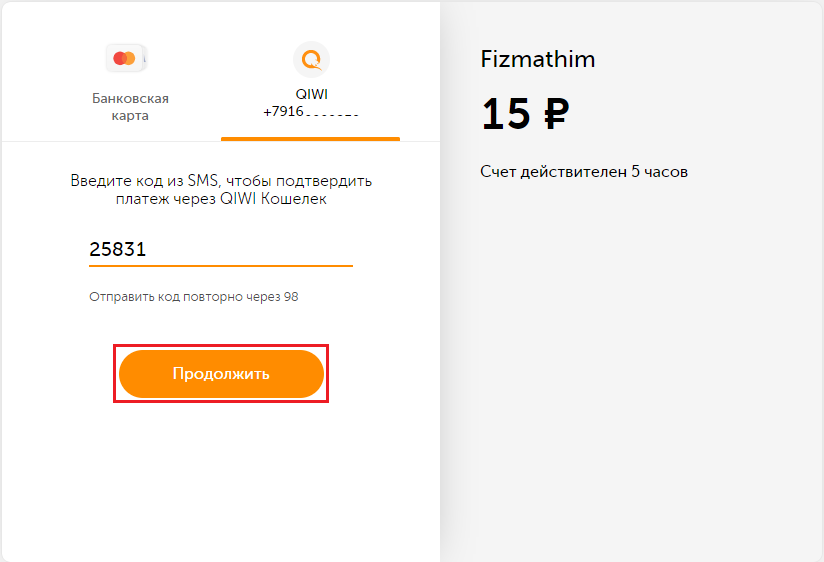Select the QIWI tab label
This screenshot has height=562, width=824.
[311, 94]
